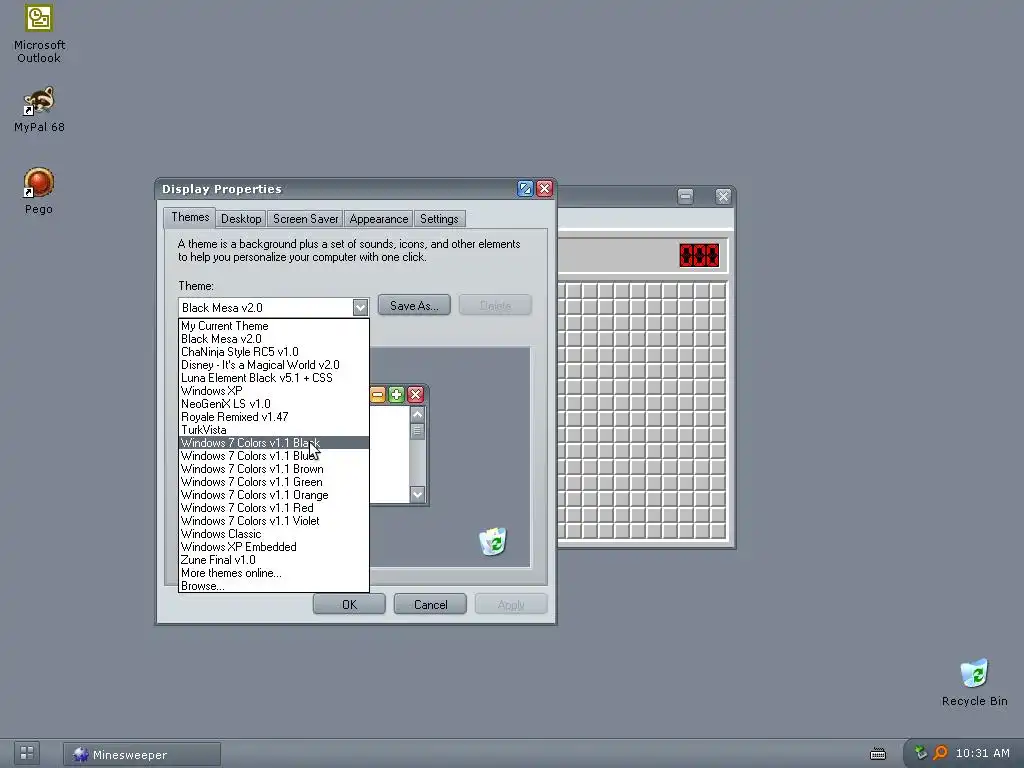This screenshot has height=768, width=1024.
Task: Click Save As... button
Action: pos(414,305)
